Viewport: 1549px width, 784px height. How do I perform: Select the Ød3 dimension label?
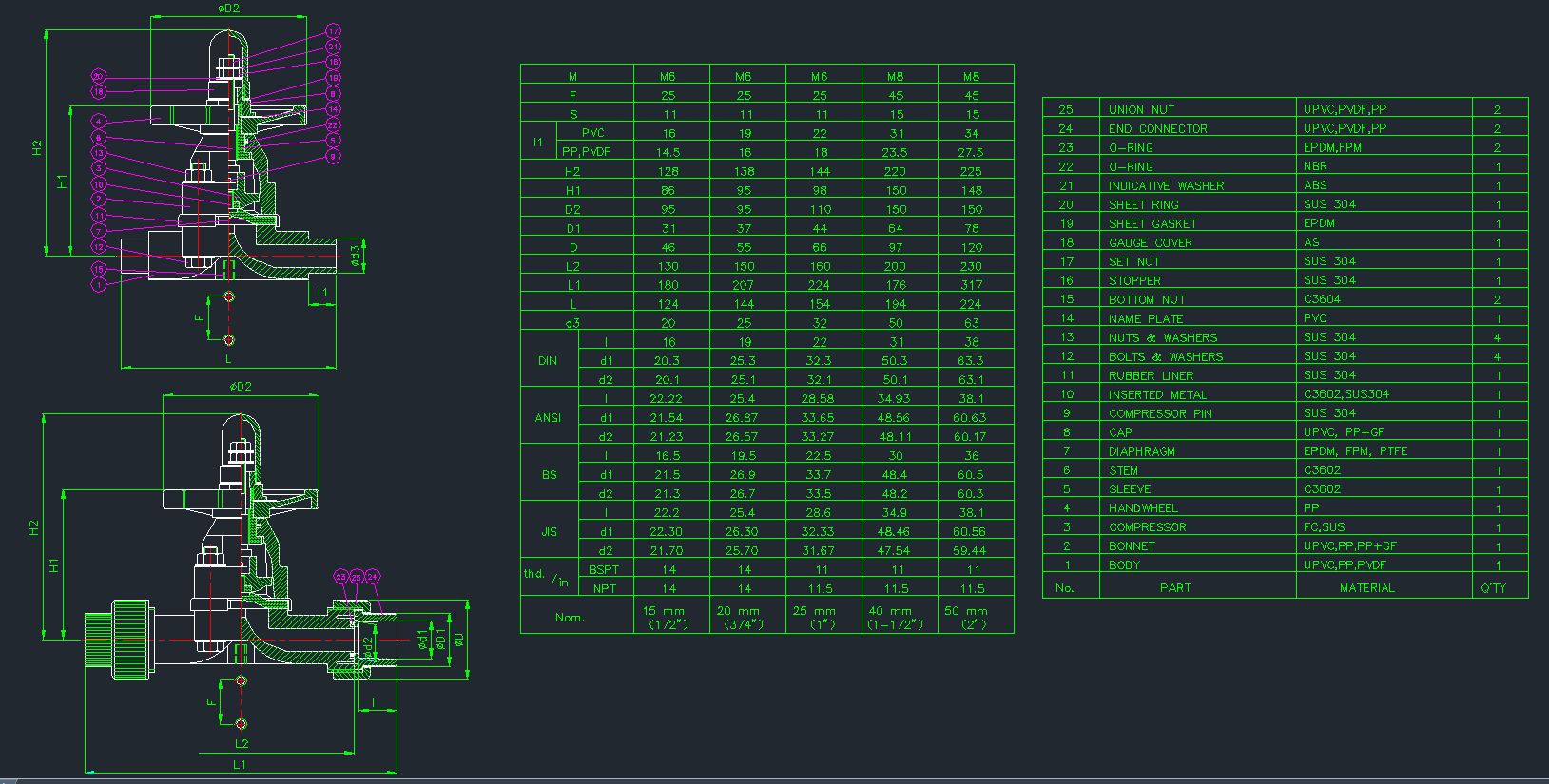[x=356, y=257]
